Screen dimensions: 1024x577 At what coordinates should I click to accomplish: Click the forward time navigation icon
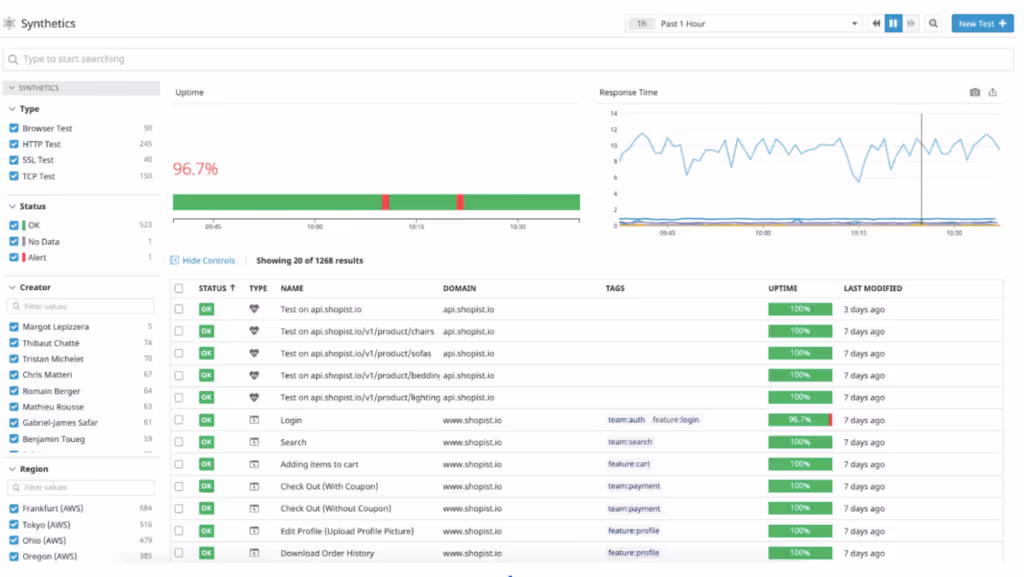point(911,22)
